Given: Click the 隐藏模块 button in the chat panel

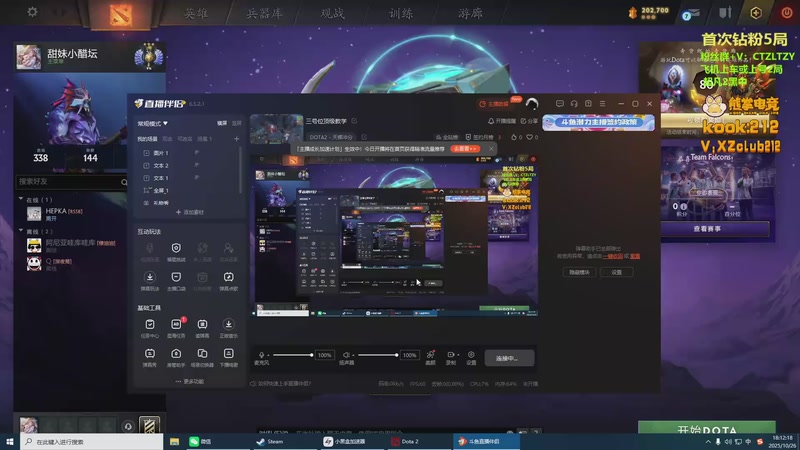Looking at the screenshot, I should (579, 272).
